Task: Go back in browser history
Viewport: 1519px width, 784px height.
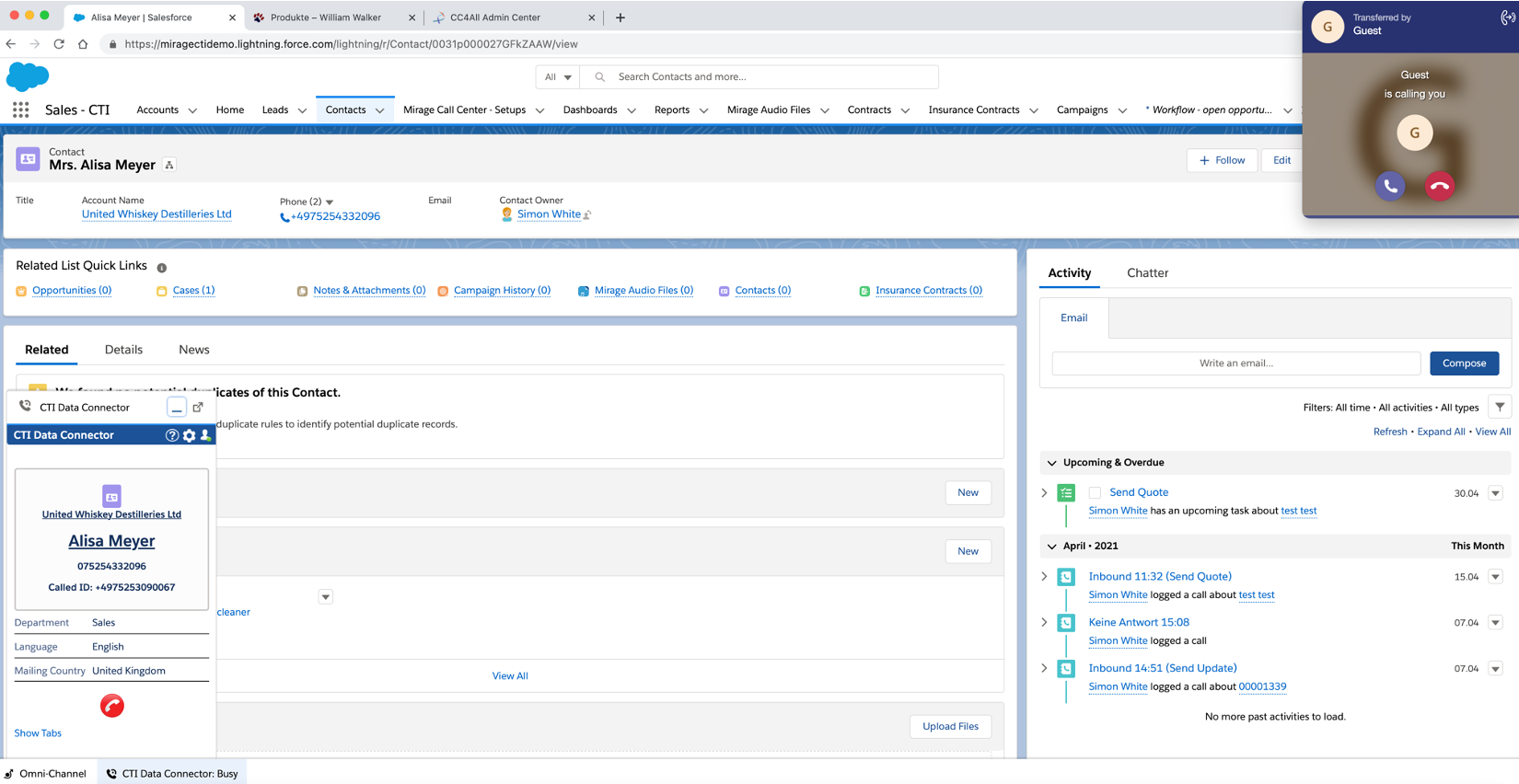Action: 11,43
